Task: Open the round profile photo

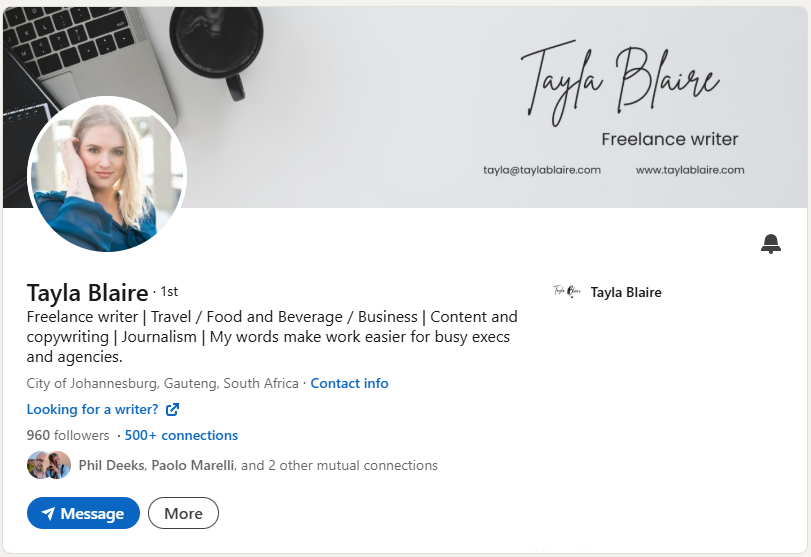Action: [107, 174]
